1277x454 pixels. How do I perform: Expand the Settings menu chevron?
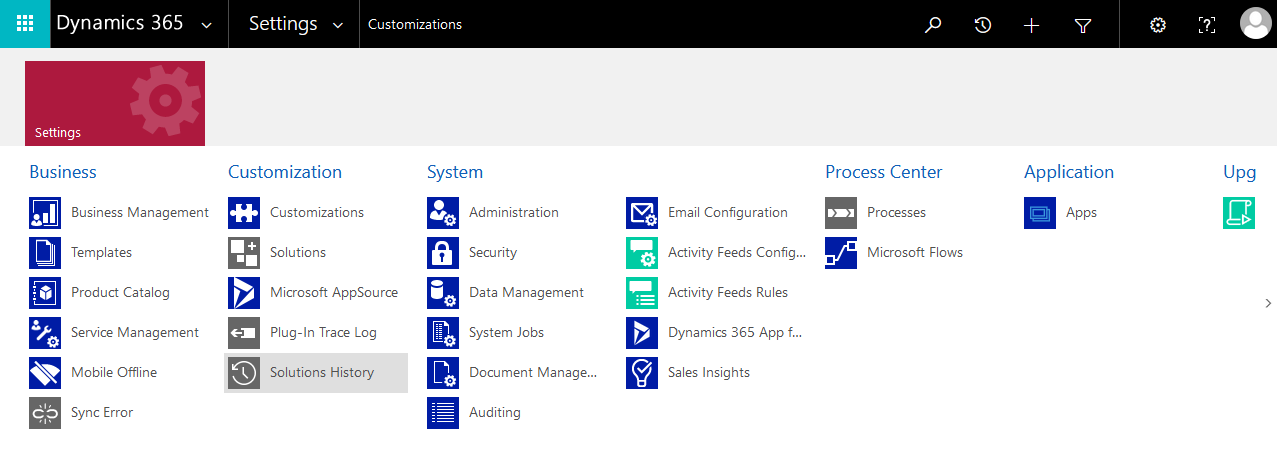tap(338, 25)
